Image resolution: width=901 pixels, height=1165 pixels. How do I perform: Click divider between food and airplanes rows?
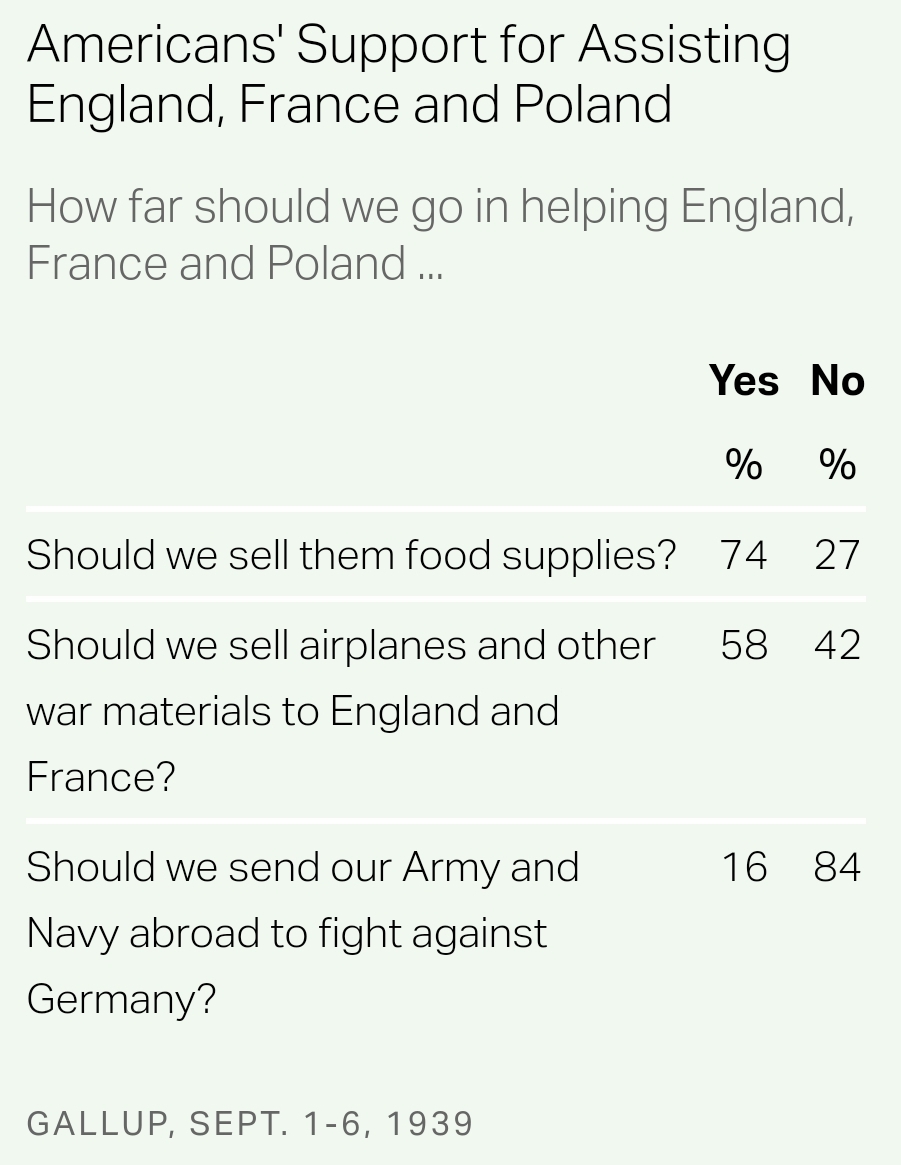tap(446, 599)
